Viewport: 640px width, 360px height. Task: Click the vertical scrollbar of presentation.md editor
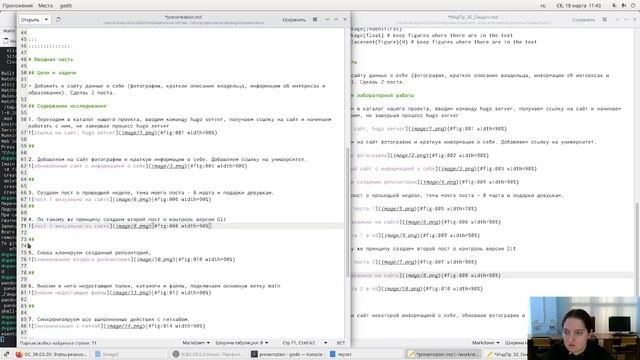click(x=348, y=212)
